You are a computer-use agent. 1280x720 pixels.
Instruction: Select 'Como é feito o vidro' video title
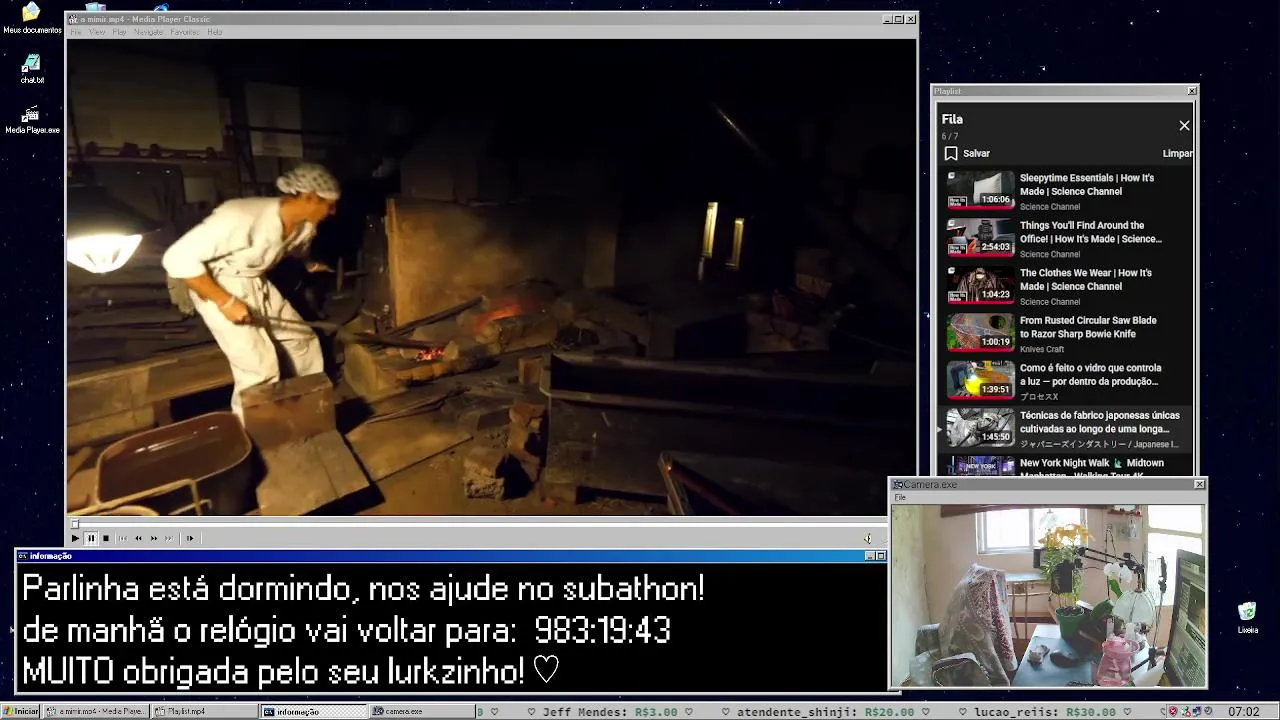pyautogui.click(x=1091, y=375)
